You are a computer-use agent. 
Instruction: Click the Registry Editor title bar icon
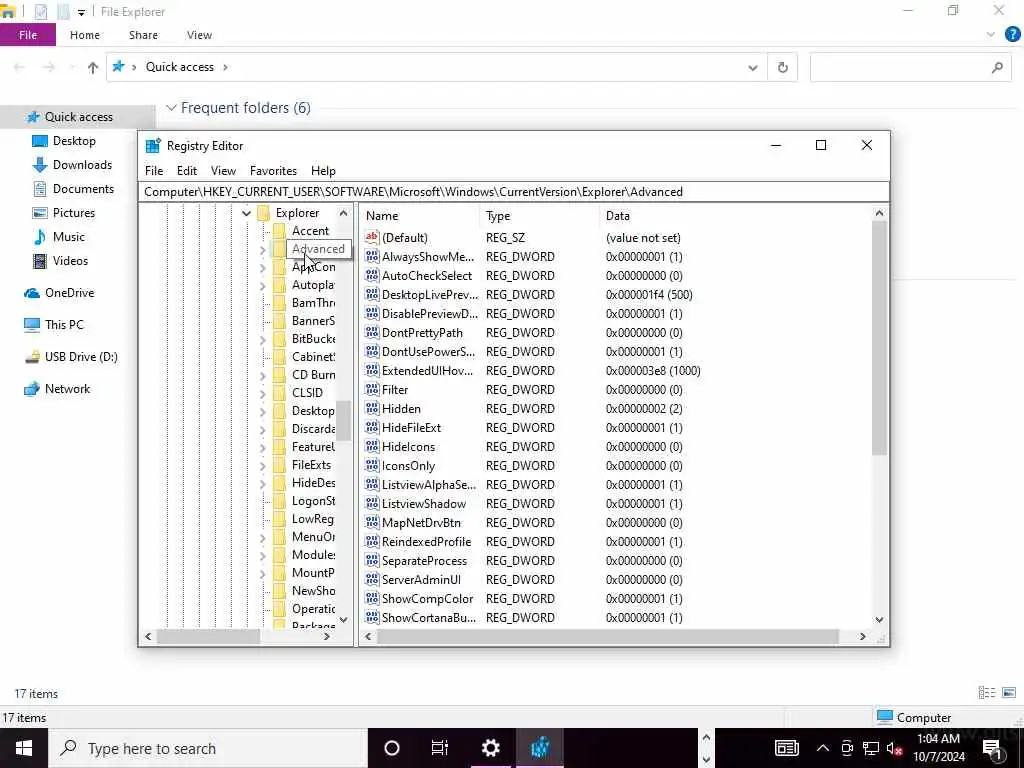[x=153, y=146]
